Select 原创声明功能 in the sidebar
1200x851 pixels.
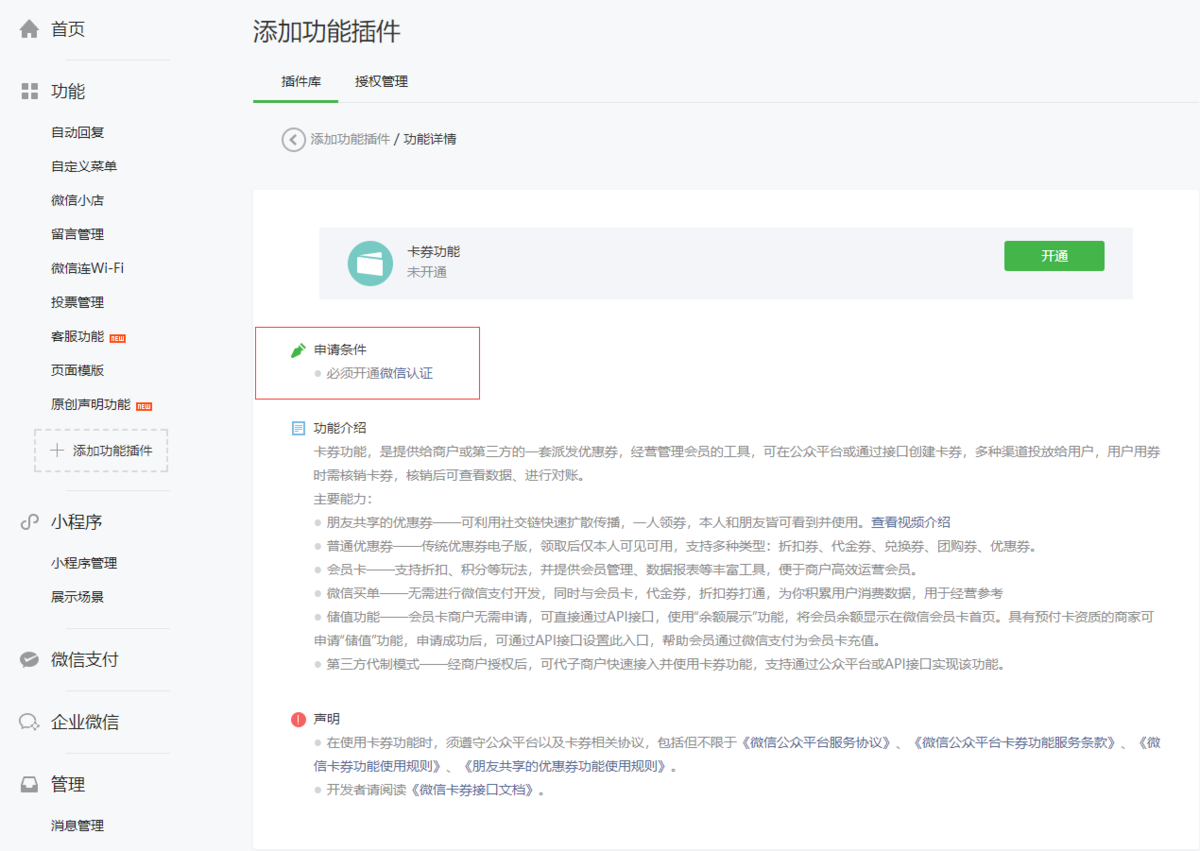point(91,404)
